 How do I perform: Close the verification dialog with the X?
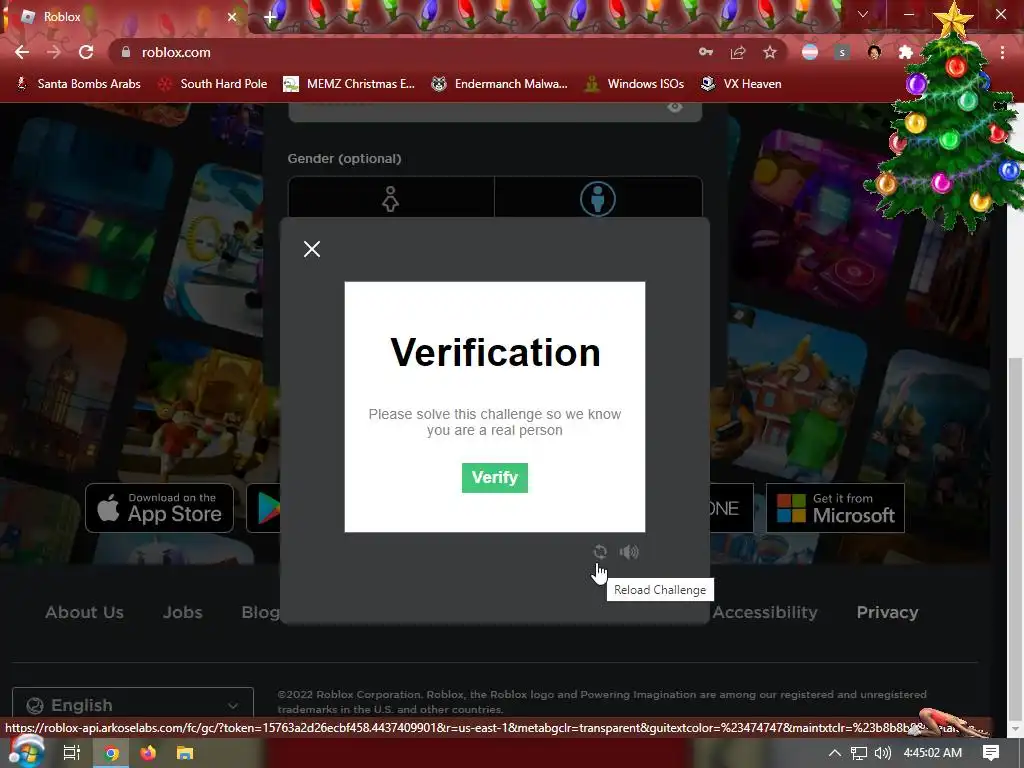point(312,249)
